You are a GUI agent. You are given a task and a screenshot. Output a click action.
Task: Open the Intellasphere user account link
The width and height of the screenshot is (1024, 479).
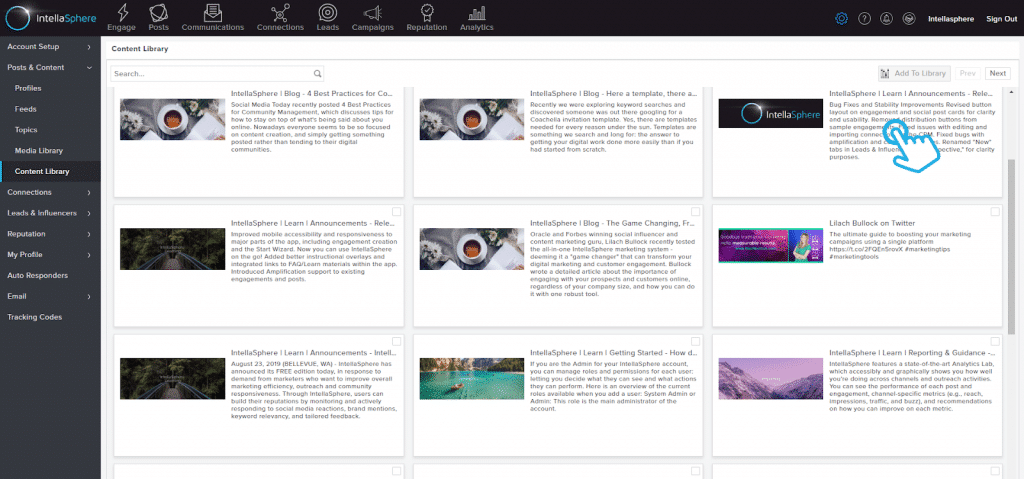click(950, 19)
